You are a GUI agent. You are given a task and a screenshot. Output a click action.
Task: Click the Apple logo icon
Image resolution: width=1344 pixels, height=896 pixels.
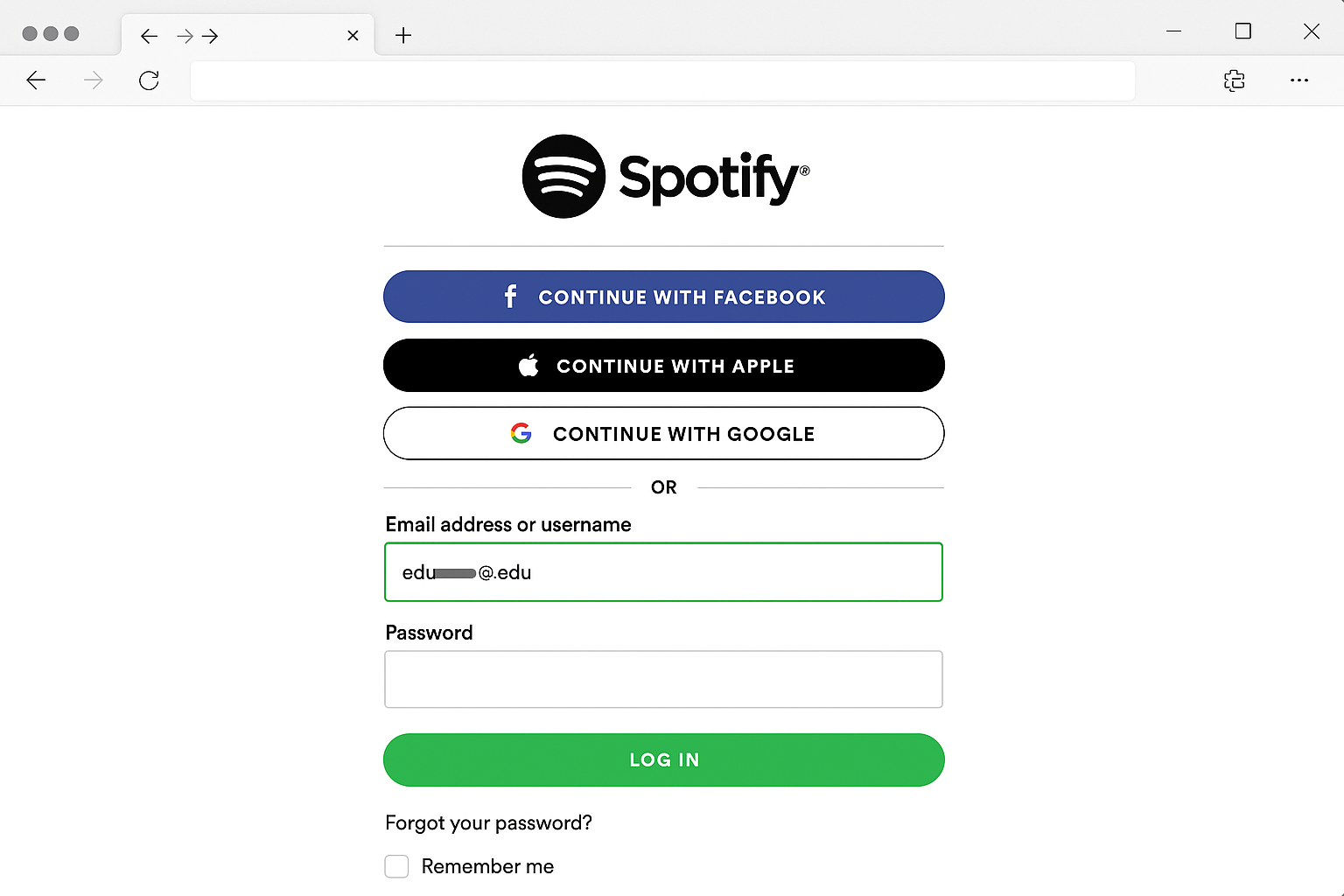point(529,365)
